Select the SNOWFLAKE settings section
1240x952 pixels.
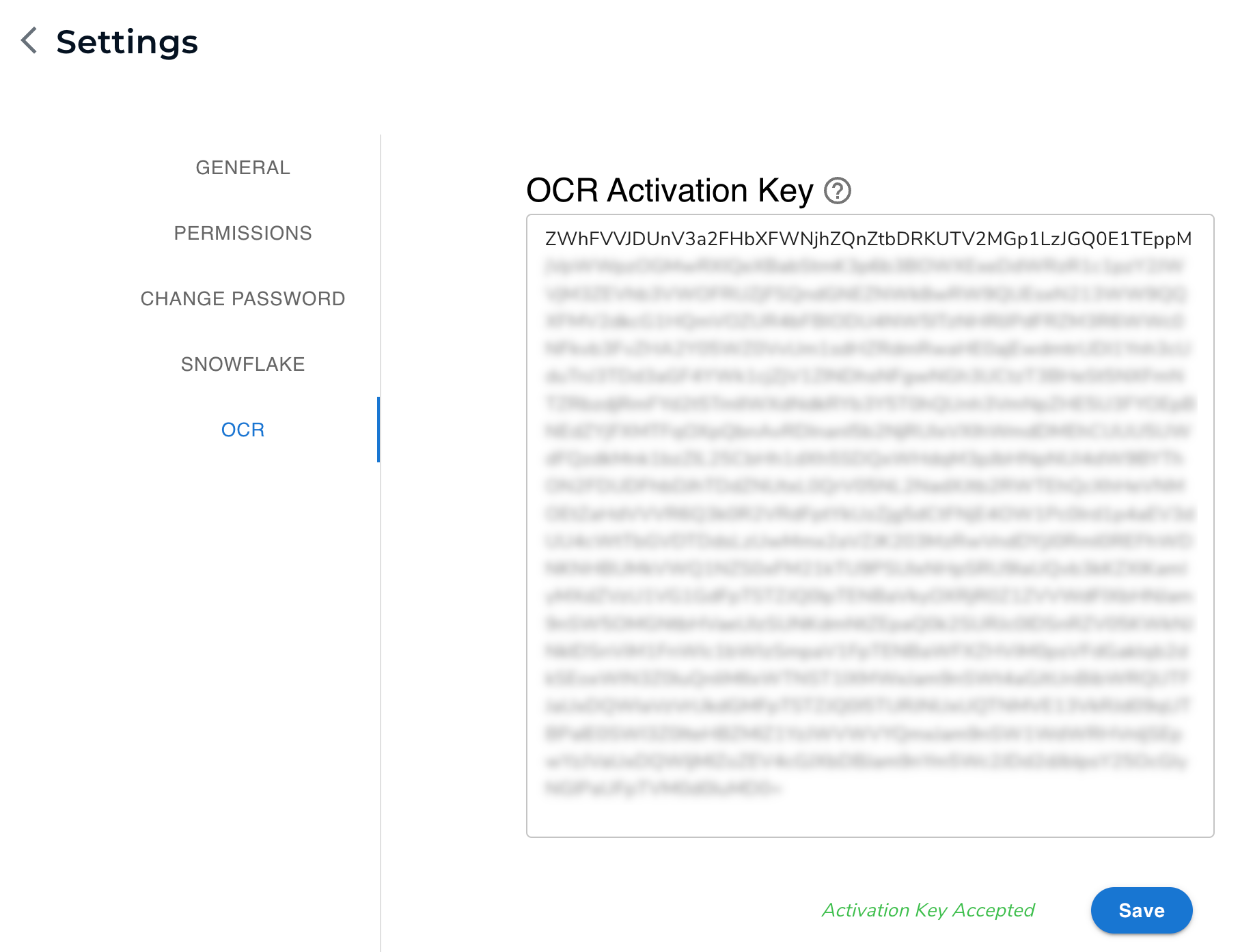pos(242,363)
